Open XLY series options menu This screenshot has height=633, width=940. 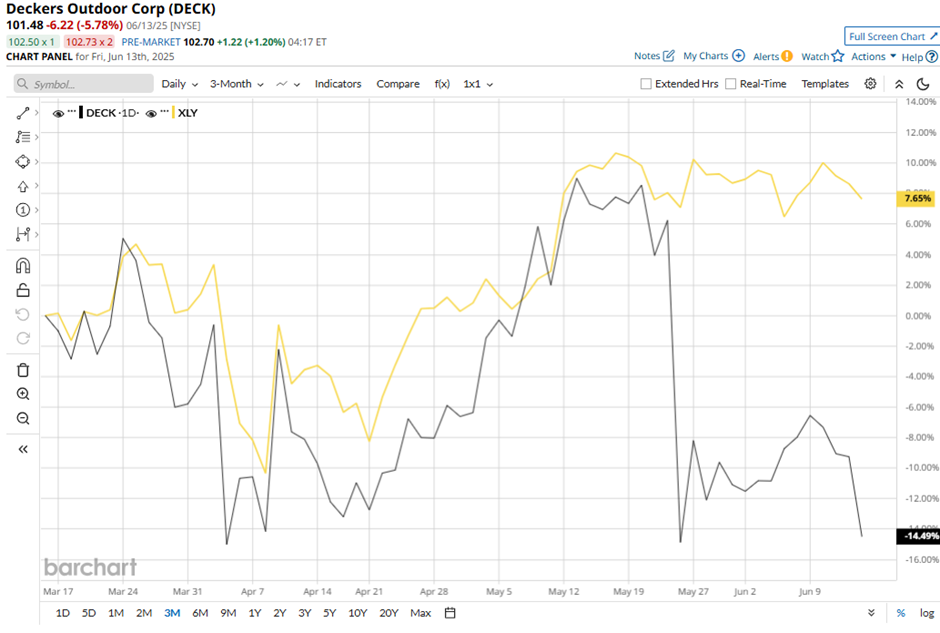[x=165, y=111]
